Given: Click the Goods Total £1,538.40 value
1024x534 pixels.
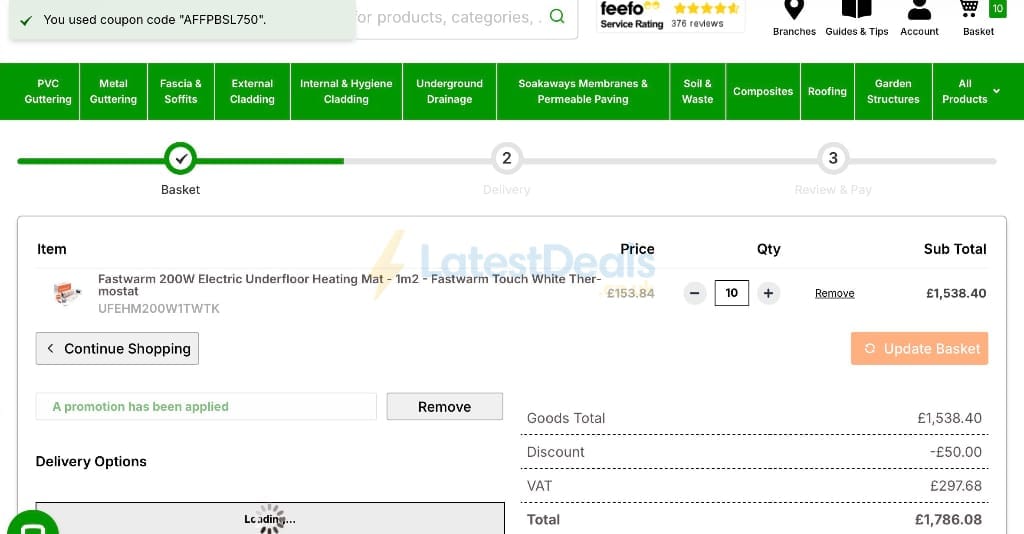Looking at the screenshot, I should point(950,418).
